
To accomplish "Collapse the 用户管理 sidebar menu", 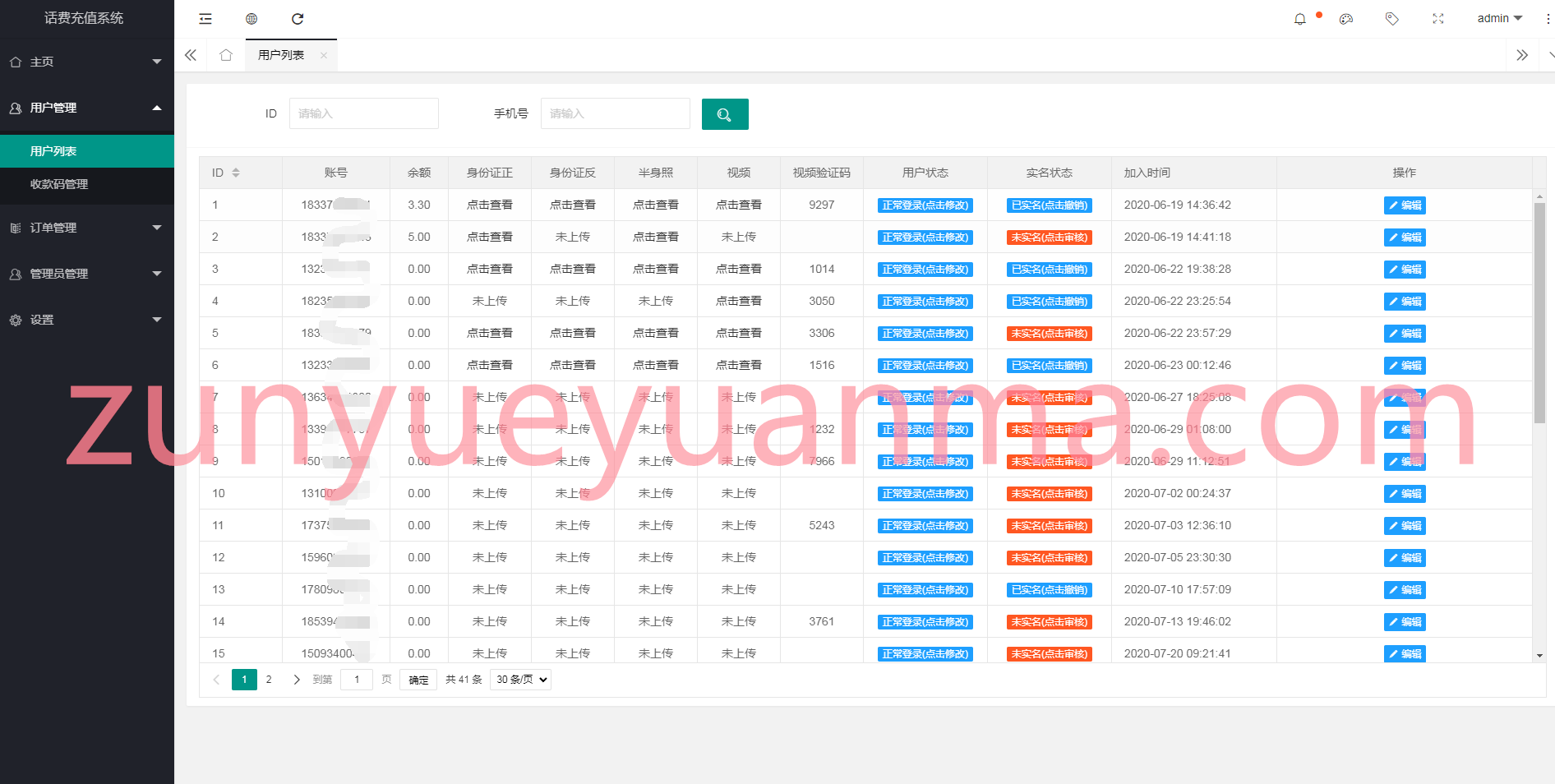I will (87, 108).
